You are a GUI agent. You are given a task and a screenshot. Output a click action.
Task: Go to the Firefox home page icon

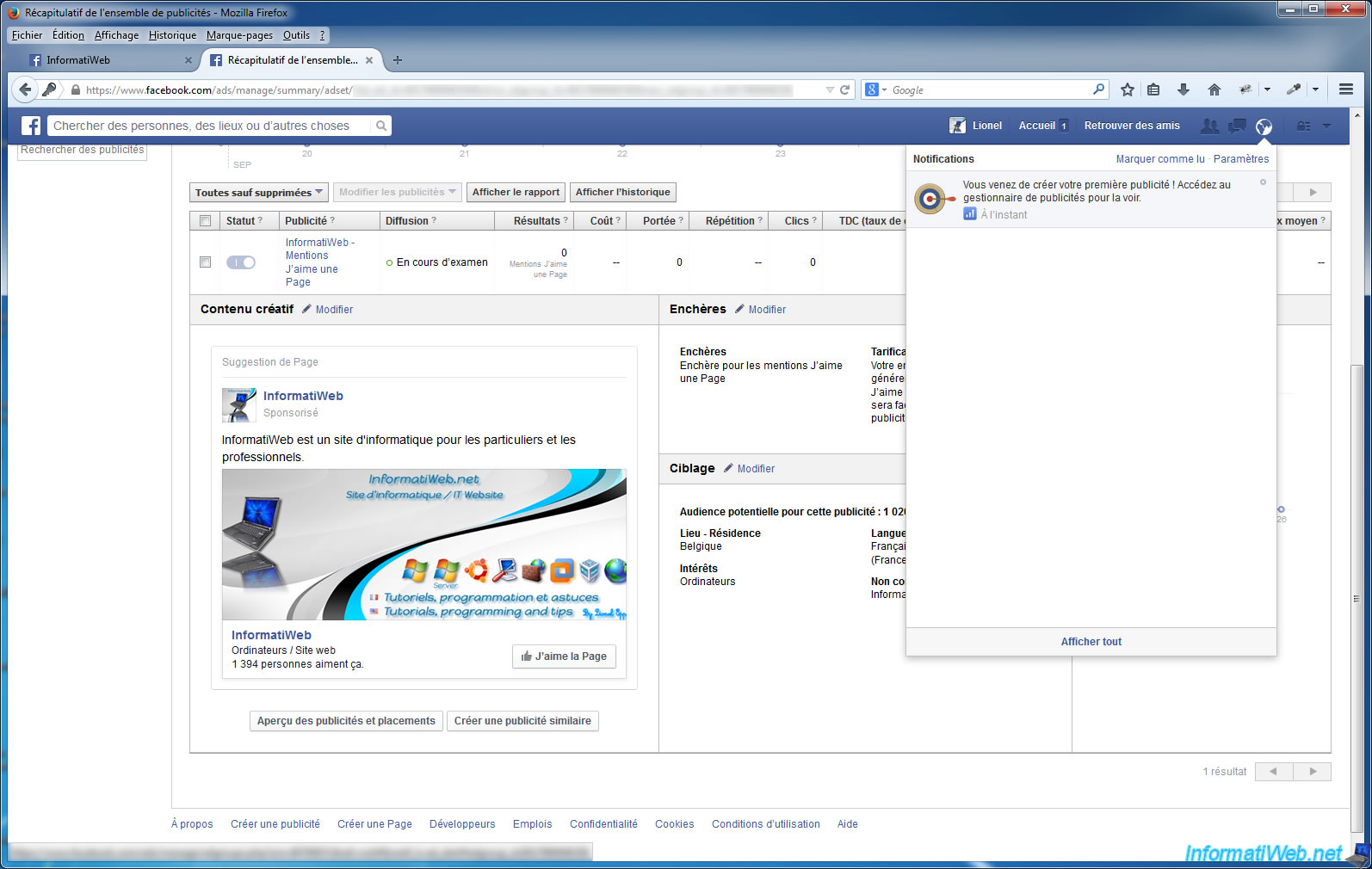(x=1214, y=89)
